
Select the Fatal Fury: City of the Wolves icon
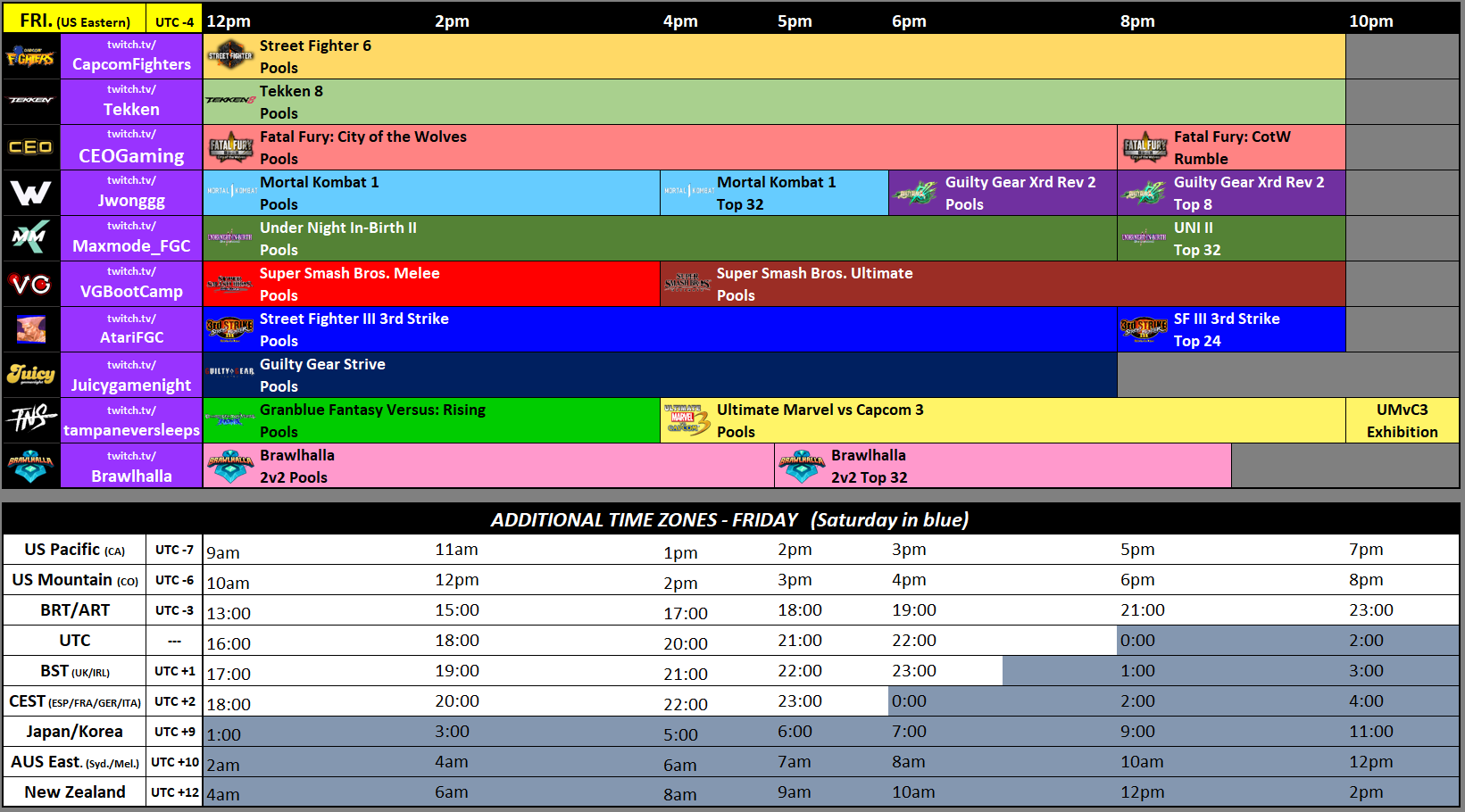coord(229,147)
